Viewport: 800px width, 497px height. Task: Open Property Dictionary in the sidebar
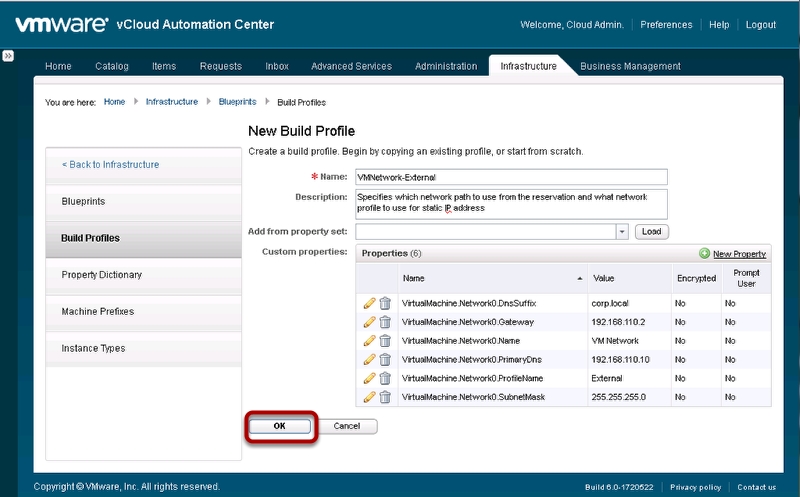143,275
